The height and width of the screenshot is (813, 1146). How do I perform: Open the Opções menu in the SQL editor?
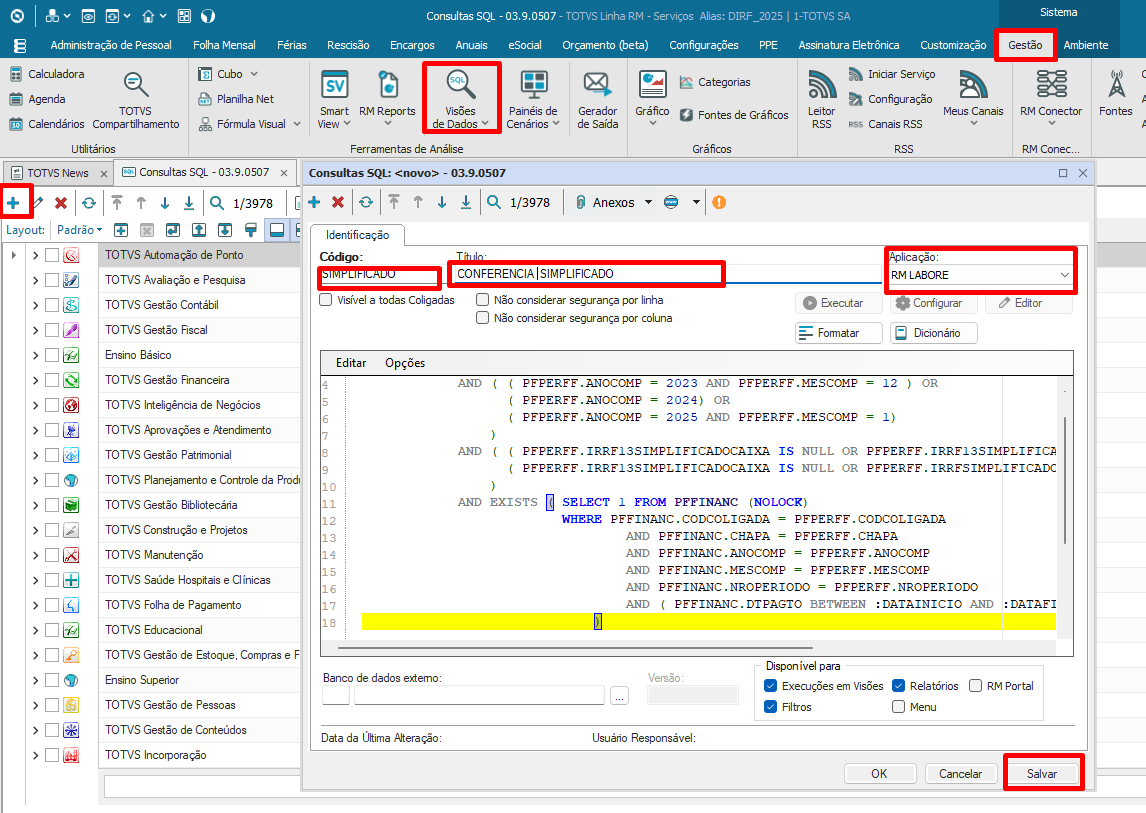[x=405, y=363]
